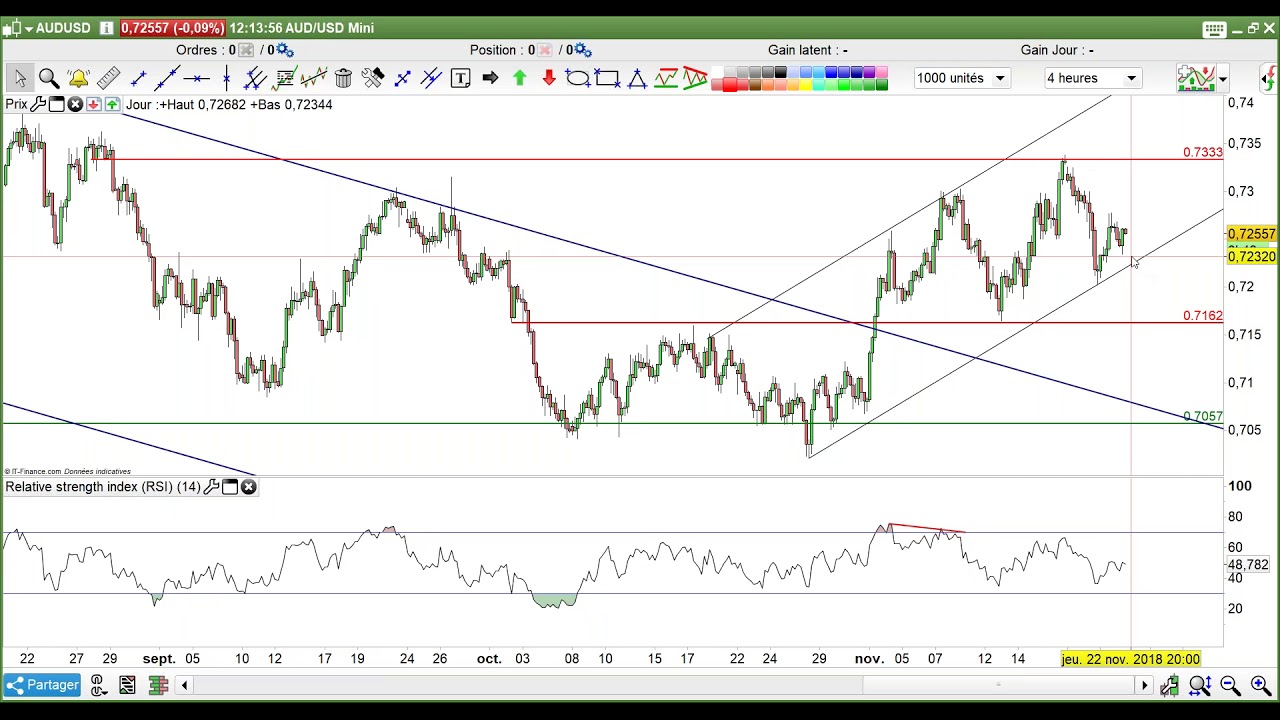Activate the magnifying glass zoom tool
The image size is (1280, 720).
click(x=48, y=78)
